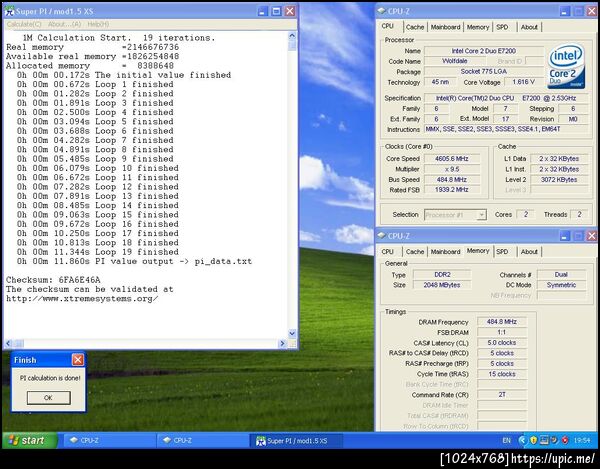Image resolution: width=600 pixels, height=469 pixels.
Task: Expand hidden tray icons with the arrow
Action: pyautogui.click(x=522, y=440)
